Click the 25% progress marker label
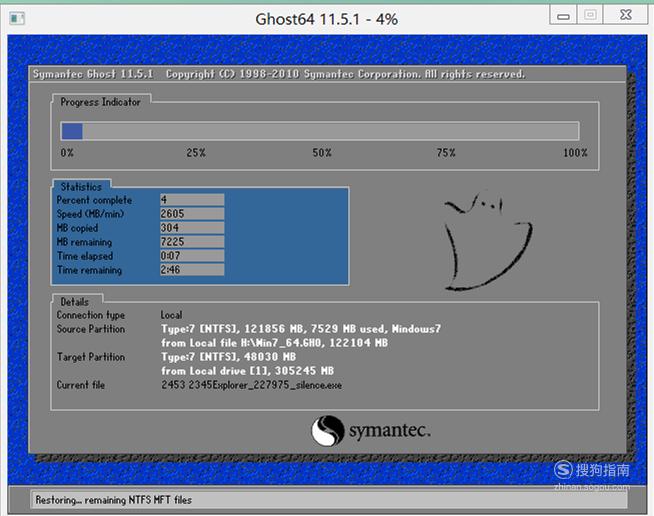The image size is (654, 516). pos(196,153)
